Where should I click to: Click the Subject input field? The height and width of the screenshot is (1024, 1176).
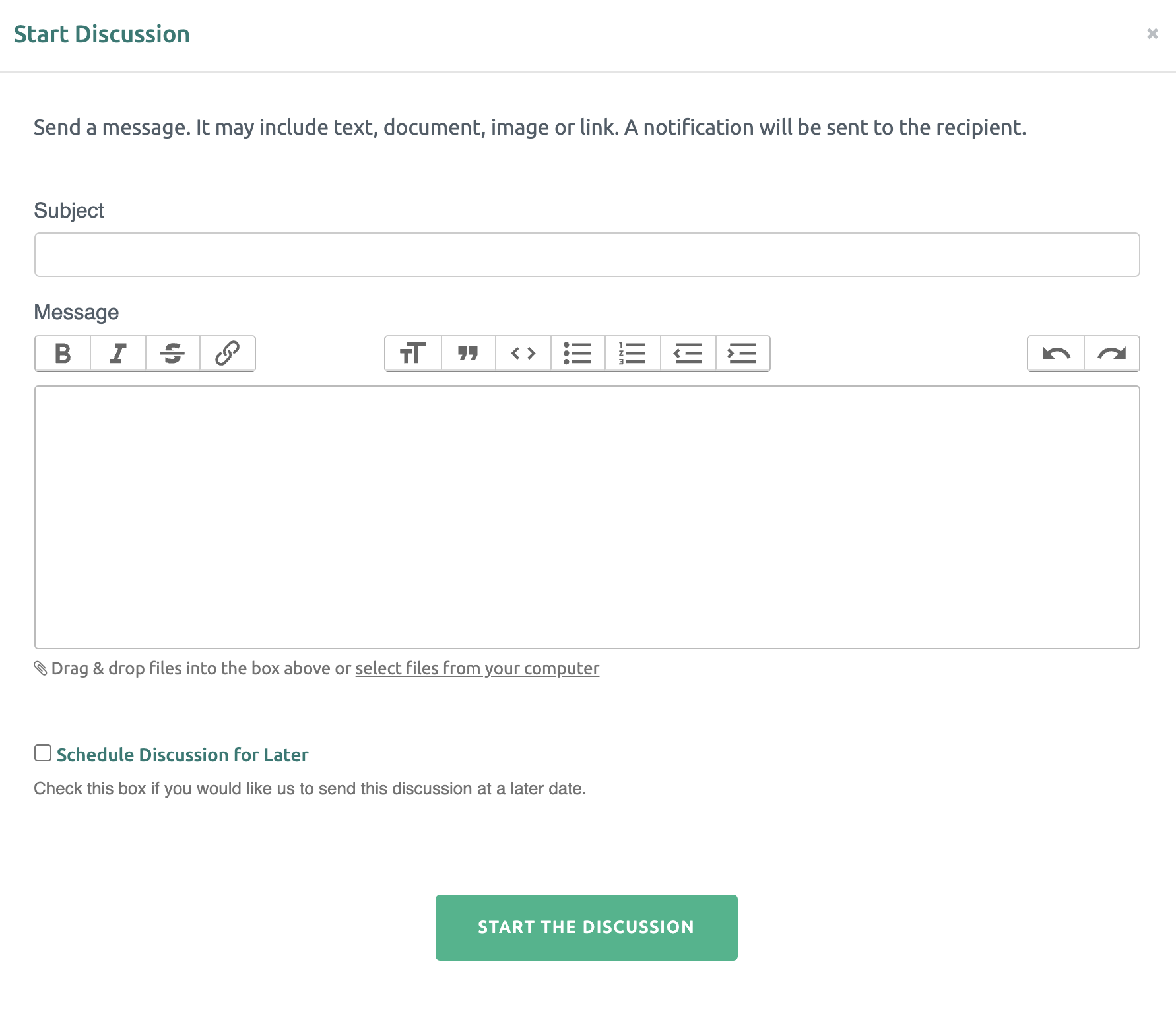pos(587,255)
